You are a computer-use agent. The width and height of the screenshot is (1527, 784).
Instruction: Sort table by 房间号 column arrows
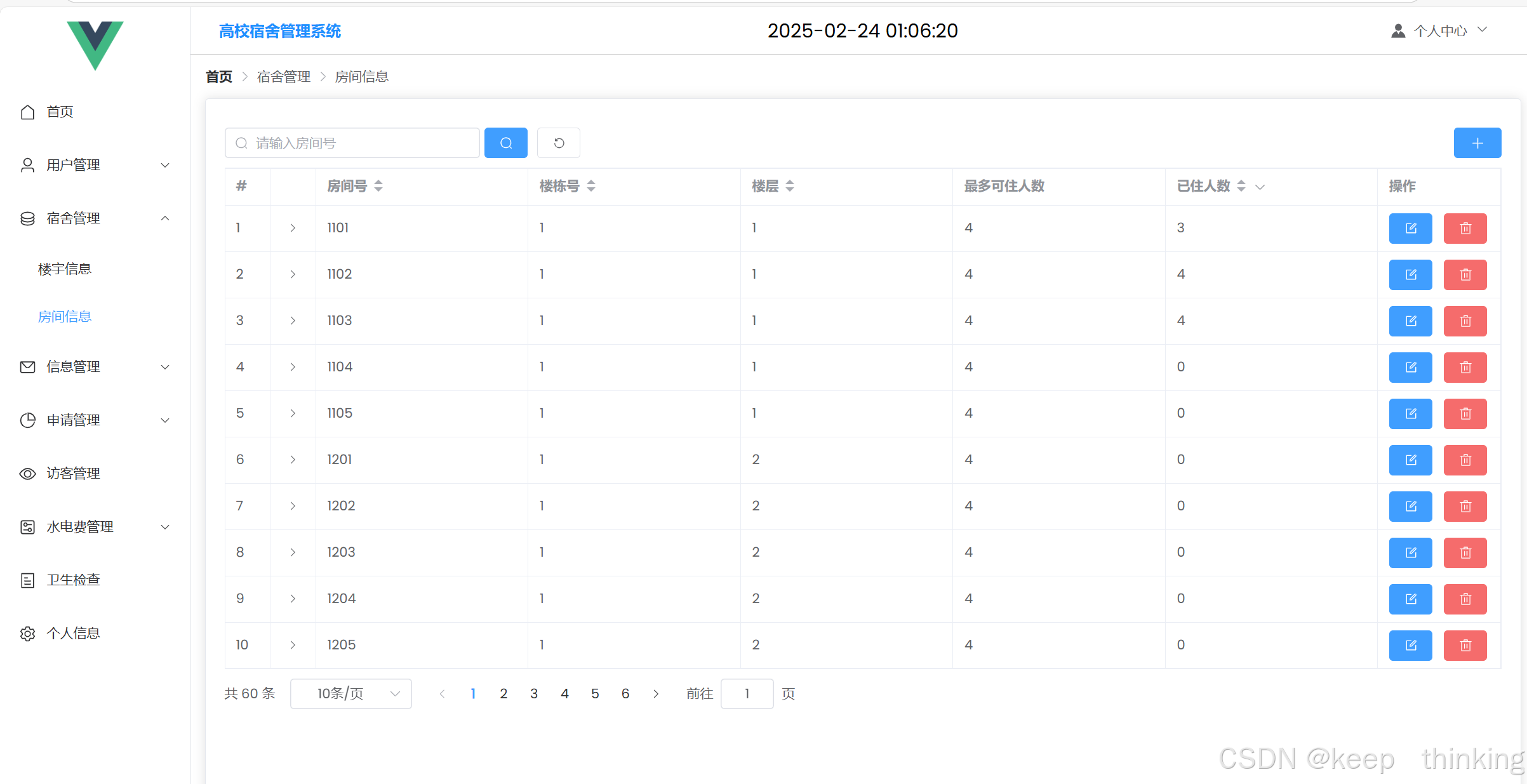[378, 186]
